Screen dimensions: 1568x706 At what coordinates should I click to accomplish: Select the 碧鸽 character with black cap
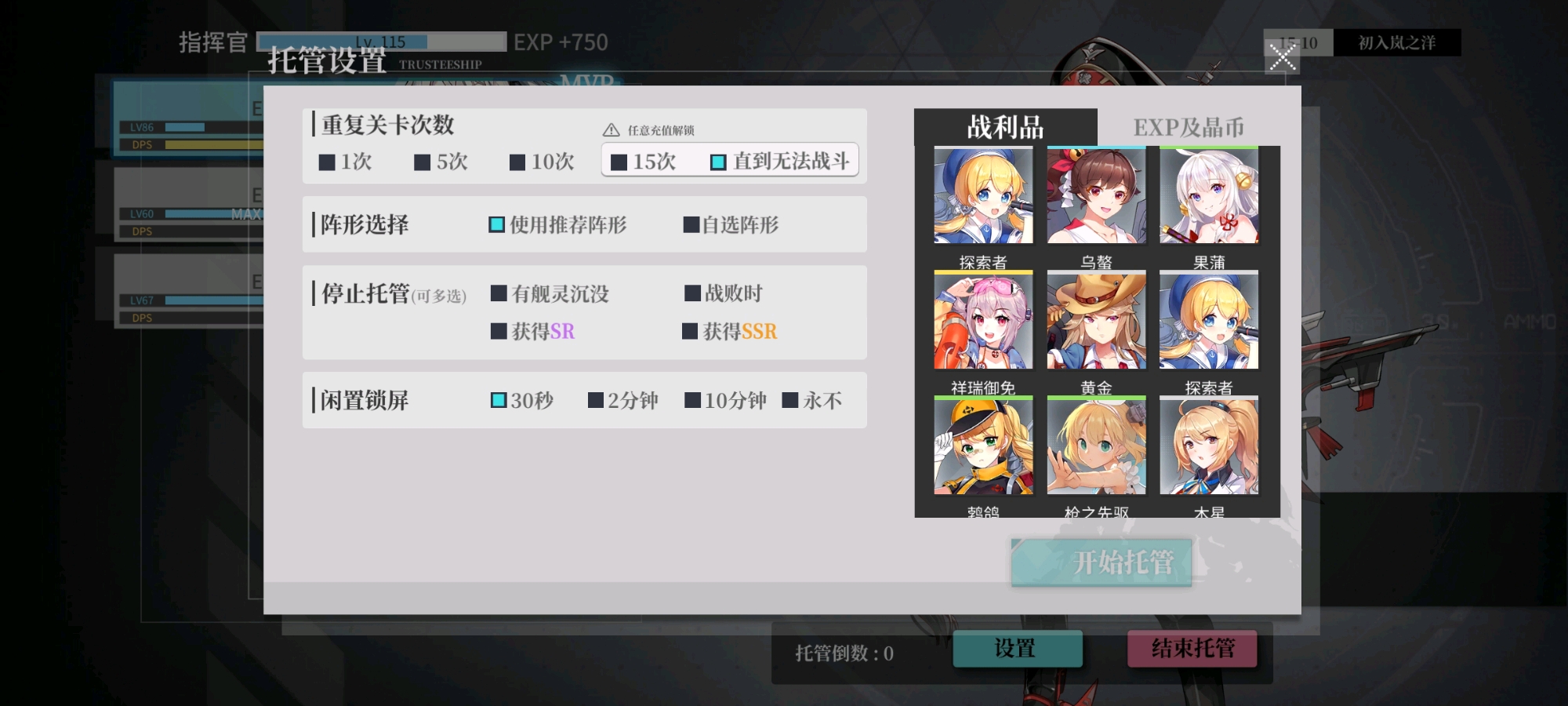(983, 446)
